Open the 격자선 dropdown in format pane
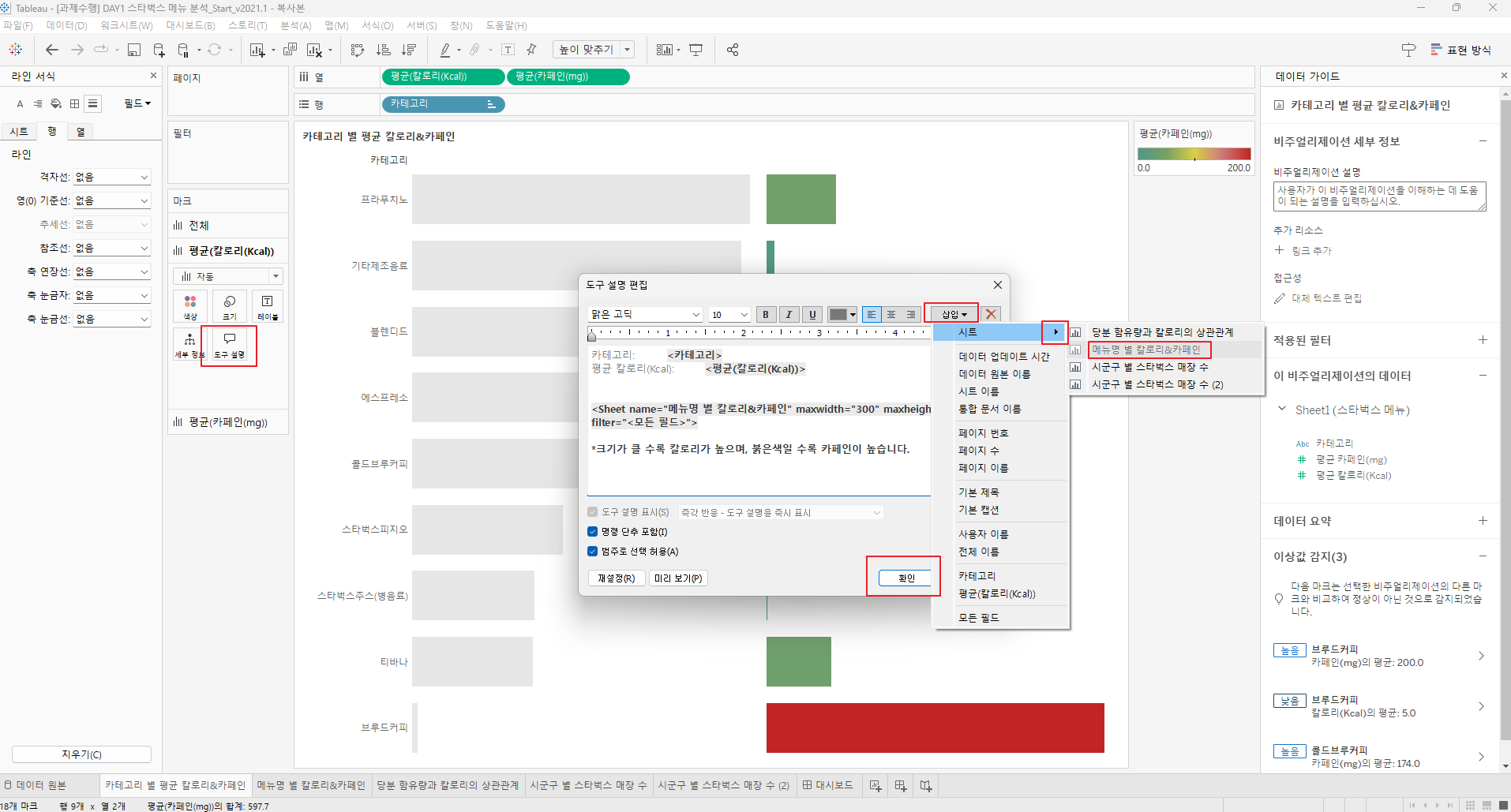This screenshot has width=1511, height=812. pos(111,178)
